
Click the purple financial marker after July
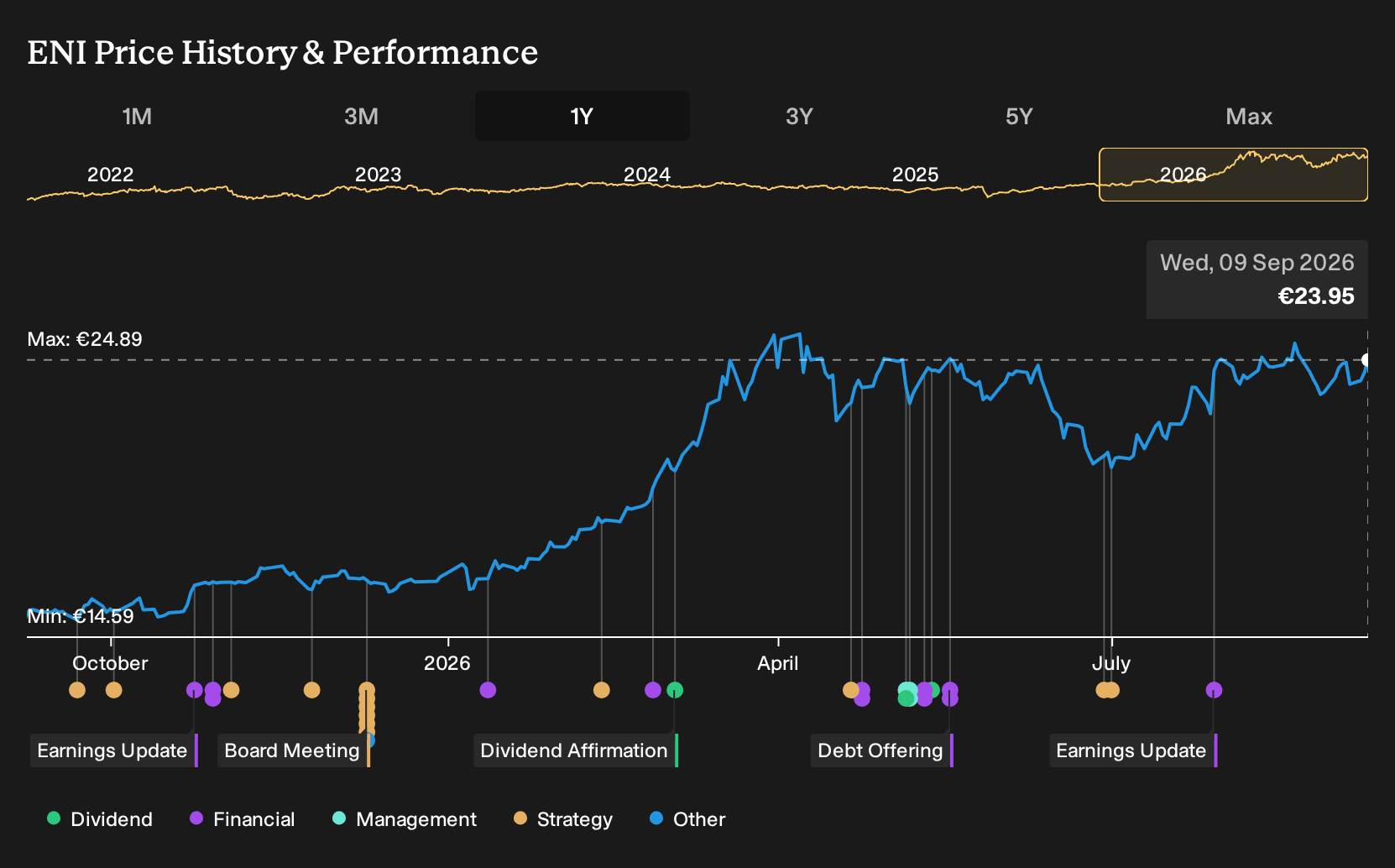[1214, 690]
